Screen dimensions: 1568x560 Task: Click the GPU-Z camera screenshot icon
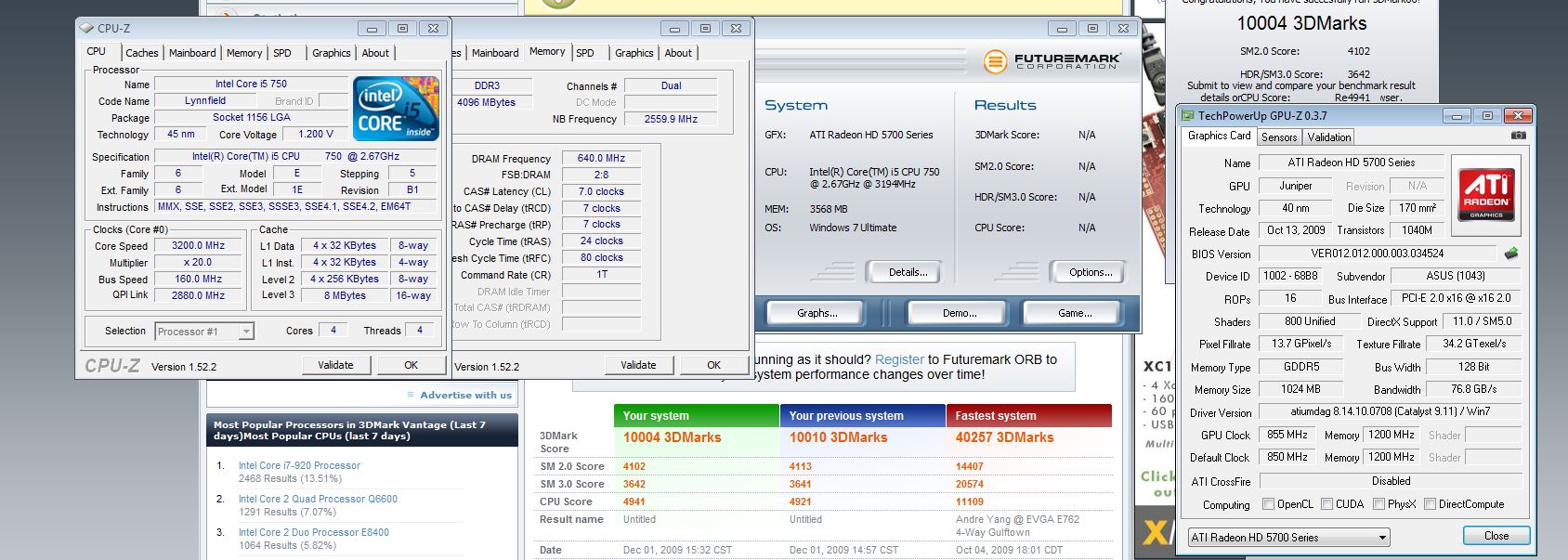[x=1518, y=136]
